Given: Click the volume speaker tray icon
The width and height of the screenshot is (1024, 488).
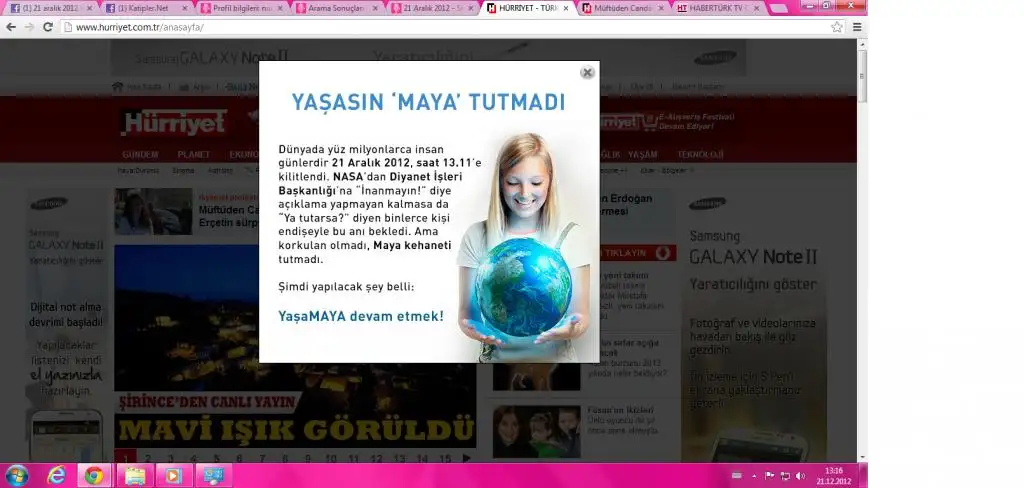Looking at the screenshot, I should coord(801,476).
